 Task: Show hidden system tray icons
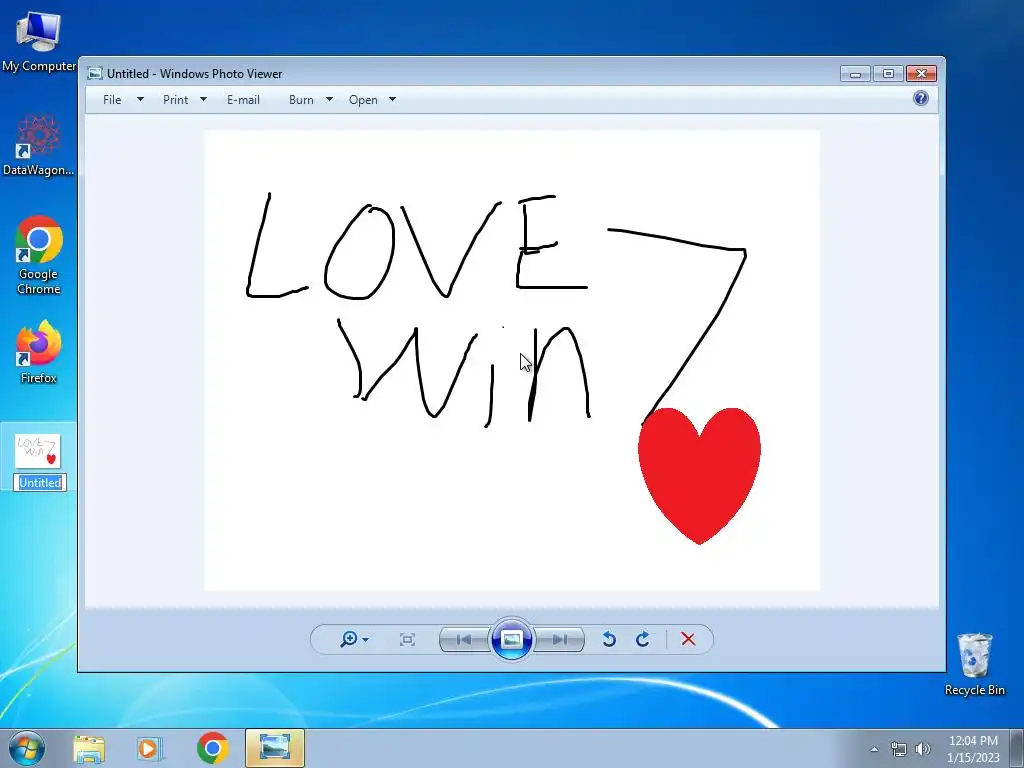coord(874,749)
